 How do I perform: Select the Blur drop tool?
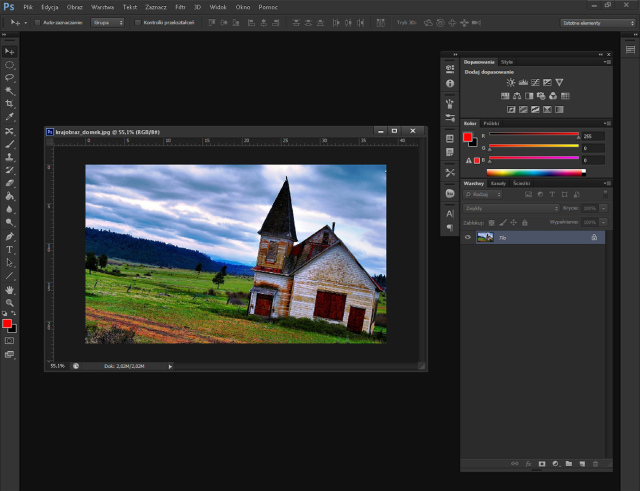pos(9,209)
